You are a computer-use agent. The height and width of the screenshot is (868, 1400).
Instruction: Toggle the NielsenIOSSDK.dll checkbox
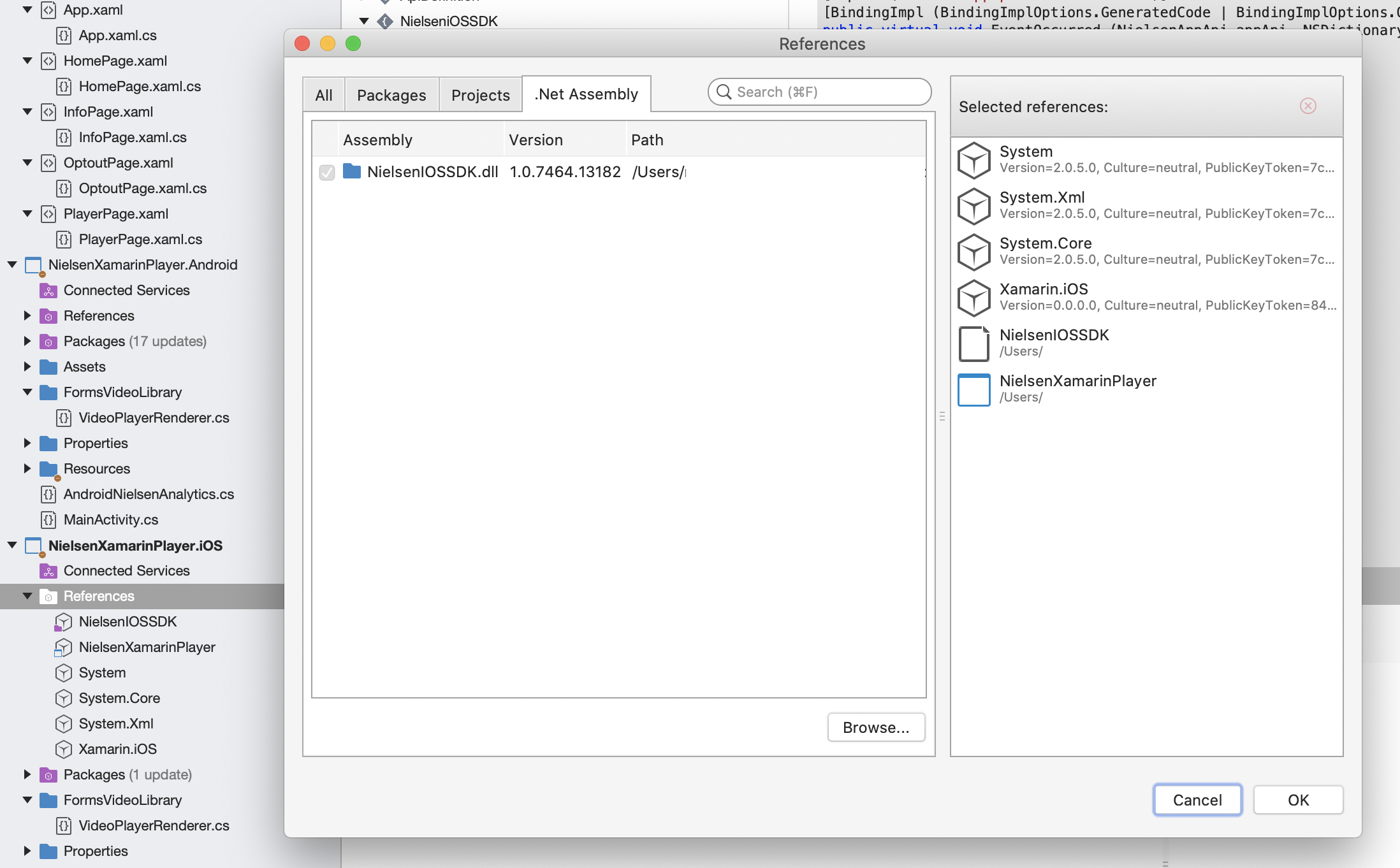coord(327,172)
